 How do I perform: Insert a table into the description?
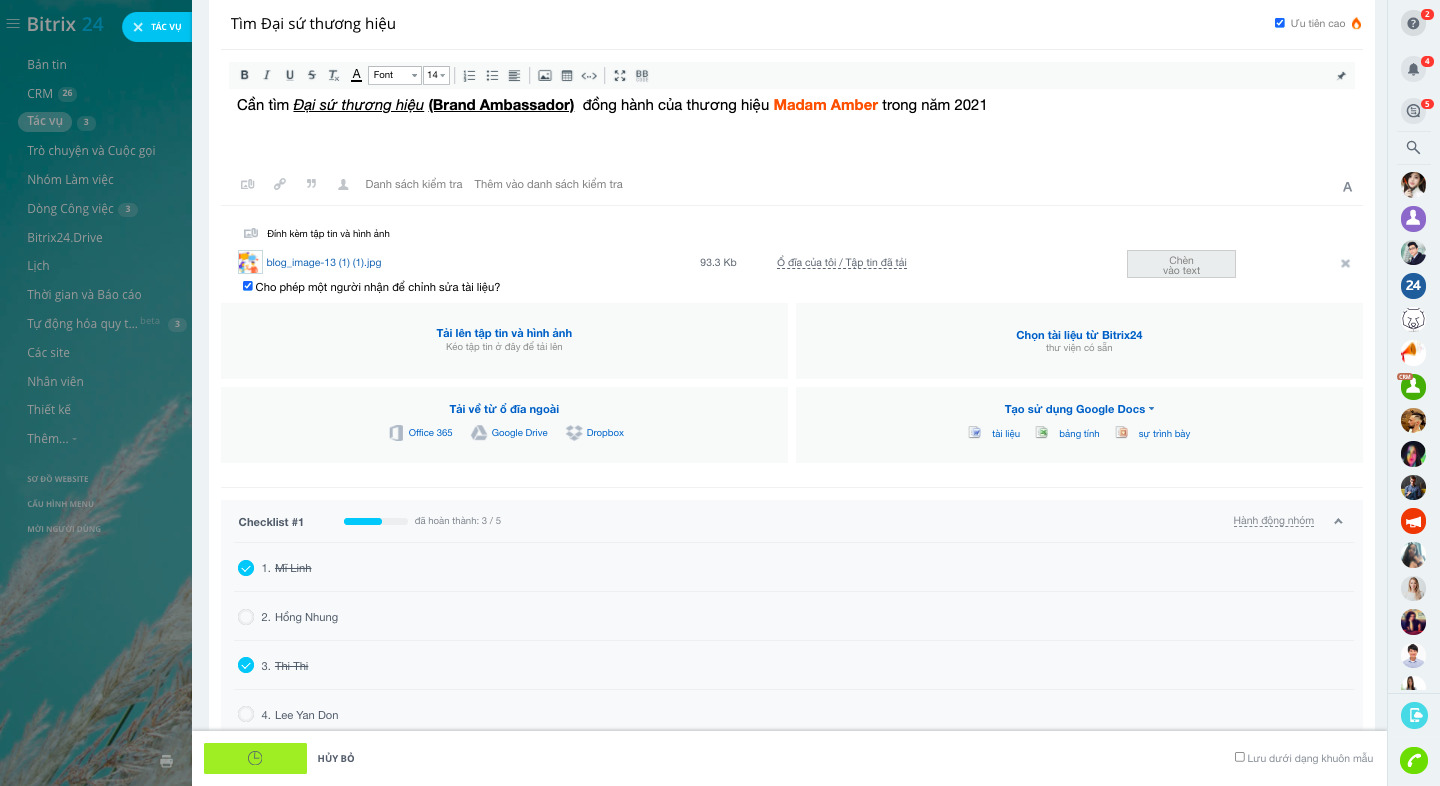pyautogui.click(x=567, y=75)
